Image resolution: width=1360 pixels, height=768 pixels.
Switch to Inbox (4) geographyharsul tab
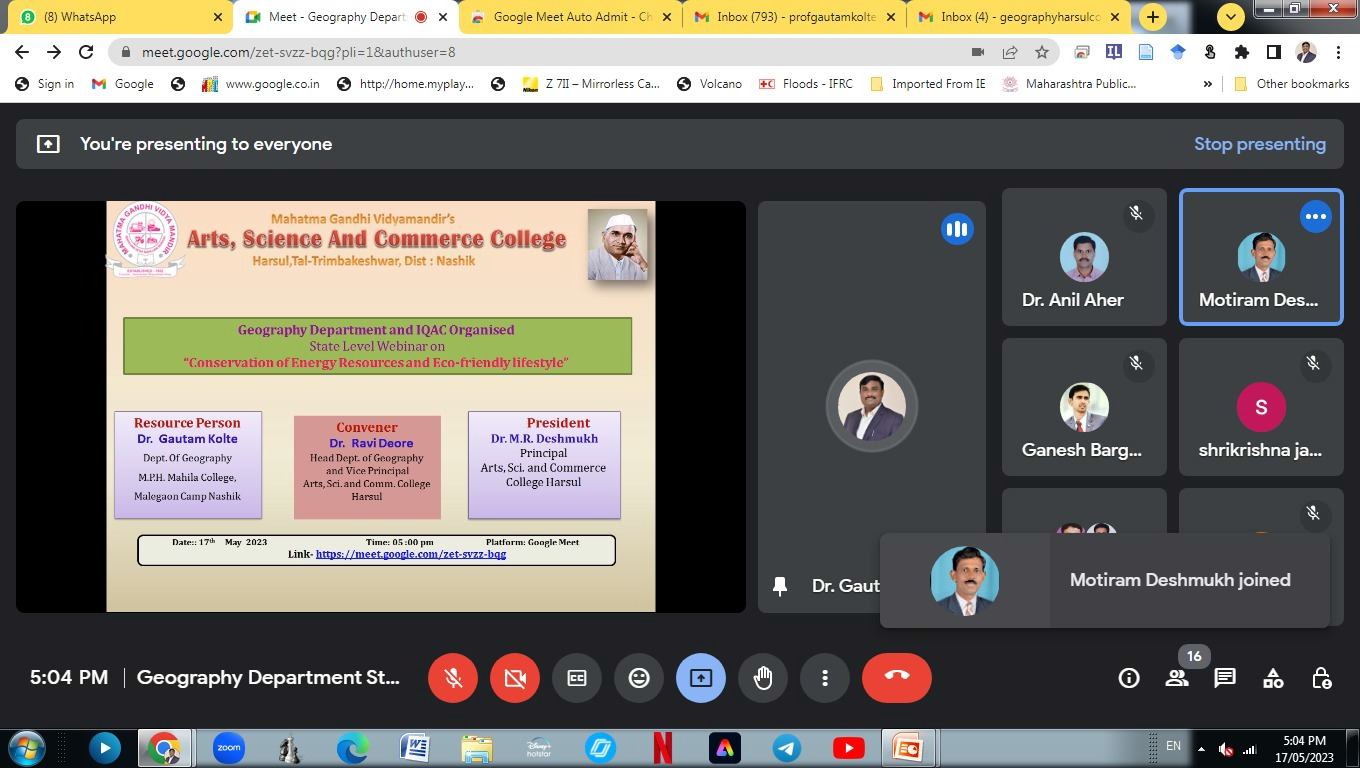click(1020, 16)
